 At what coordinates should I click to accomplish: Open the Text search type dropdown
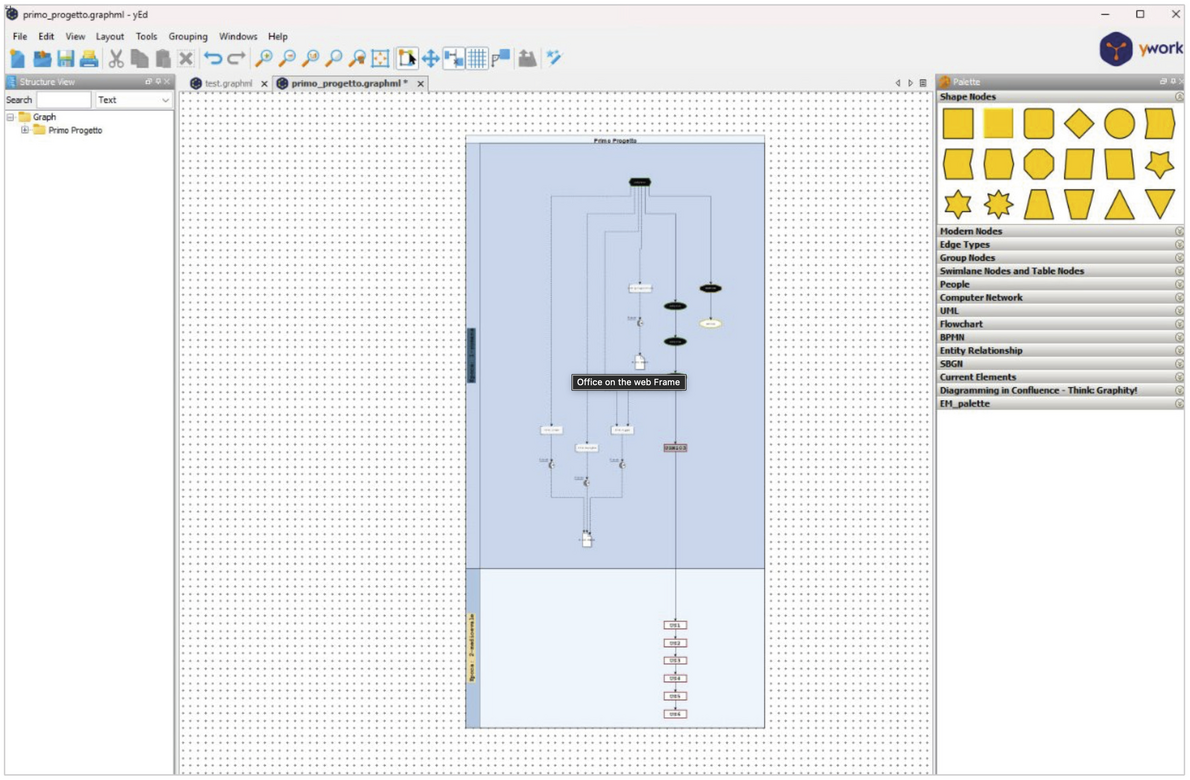pyautogui.click(x=133, y=100)
